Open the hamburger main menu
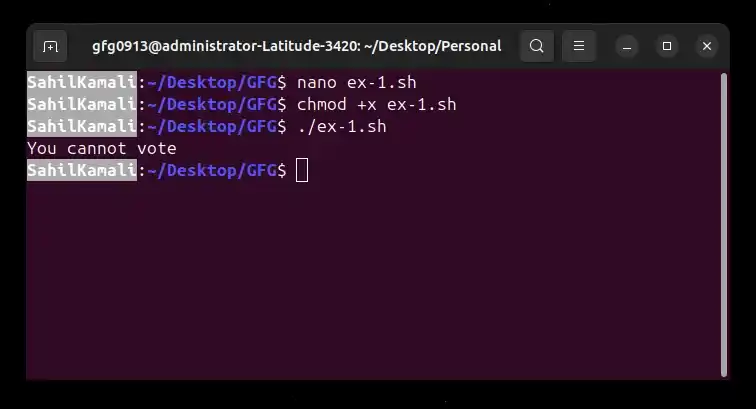The height and width of the screenshot is (409, 756). (x=579, y=46)
